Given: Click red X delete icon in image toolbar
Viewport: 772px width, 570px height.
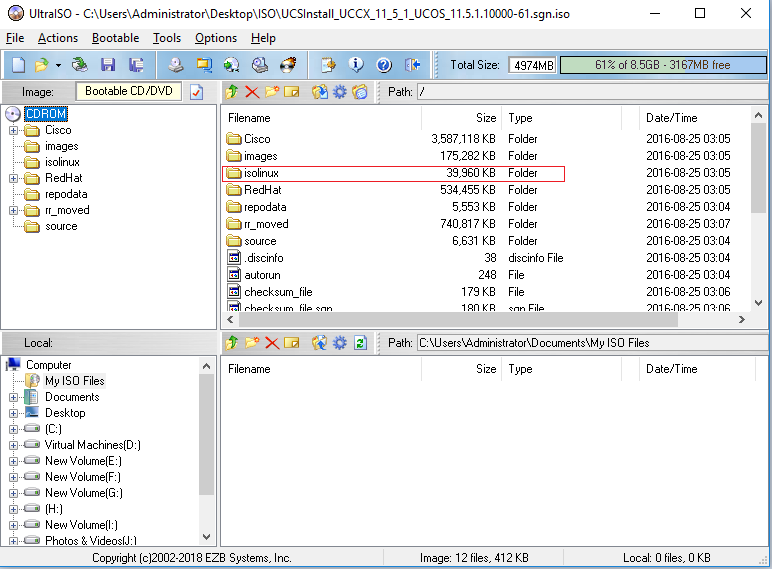Looking at the screenshot, I should pyautogui.click(x=252, y=92).
